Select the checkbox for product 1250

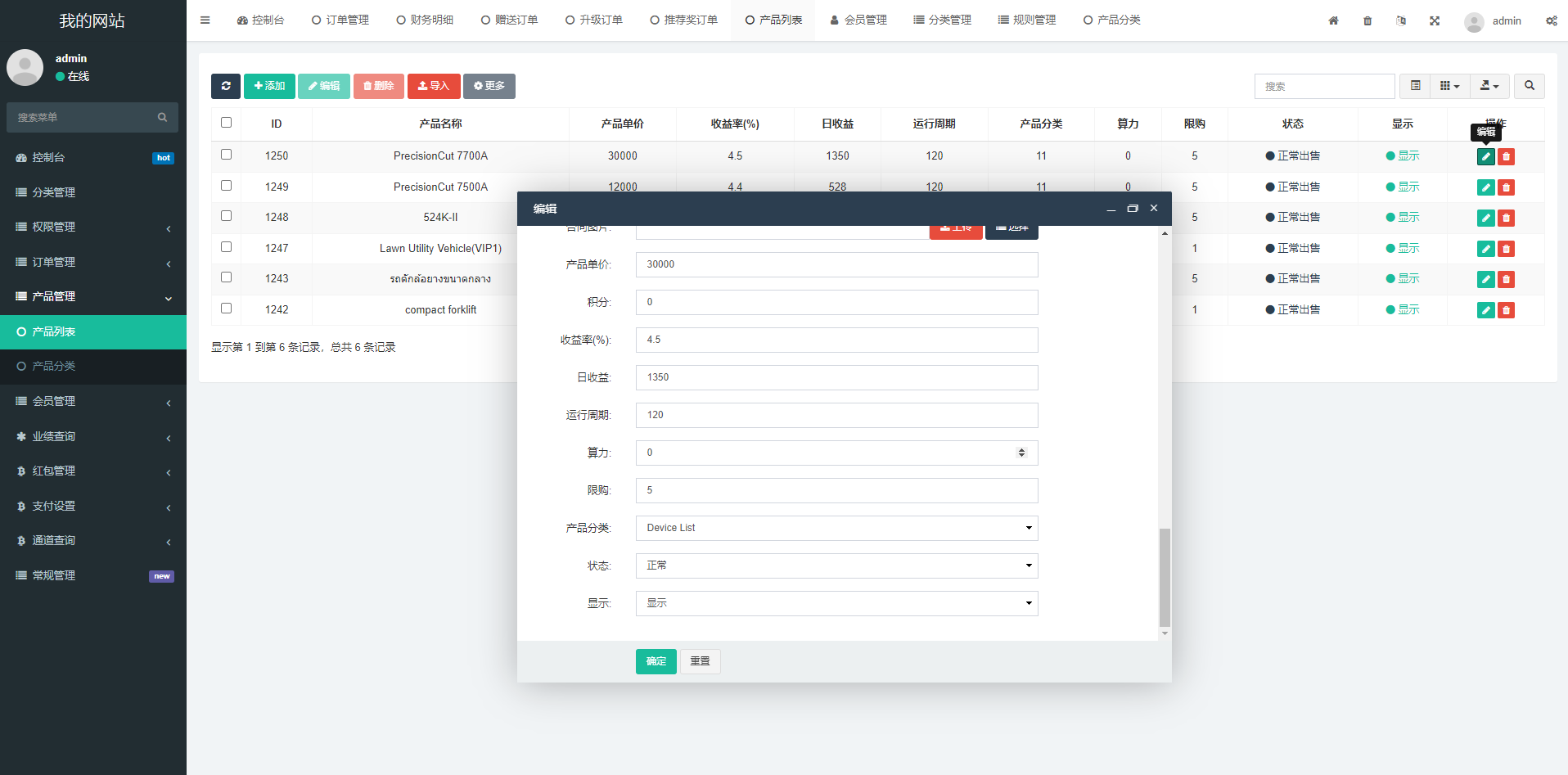click(x=227, y=155)
